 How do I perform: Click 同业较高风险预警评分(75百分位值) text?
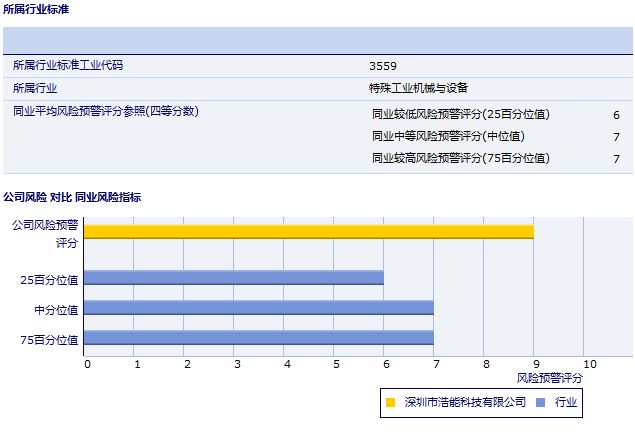[461, 158]
